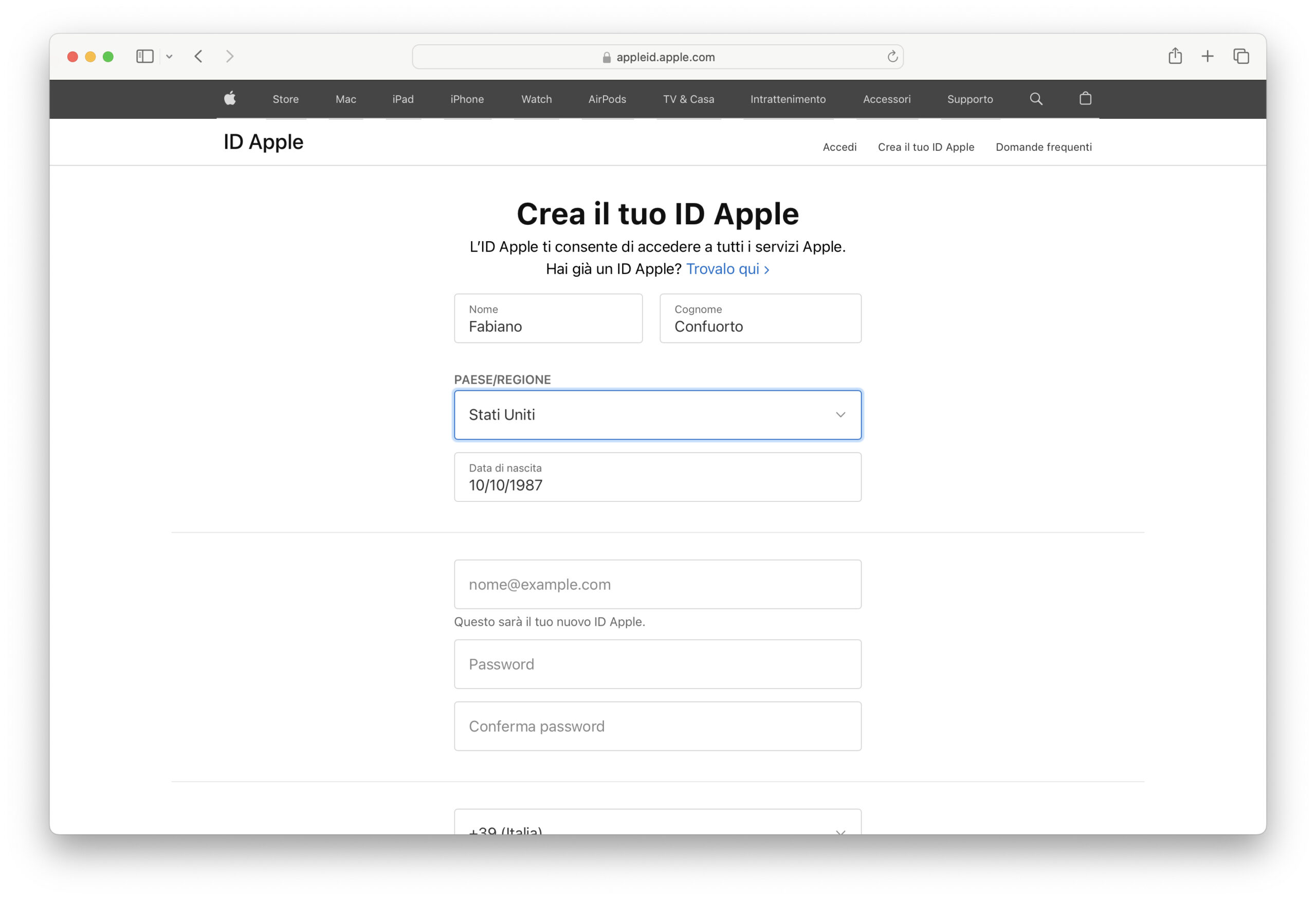
Task: Click the Password field
Action: (x=657, y=664)
